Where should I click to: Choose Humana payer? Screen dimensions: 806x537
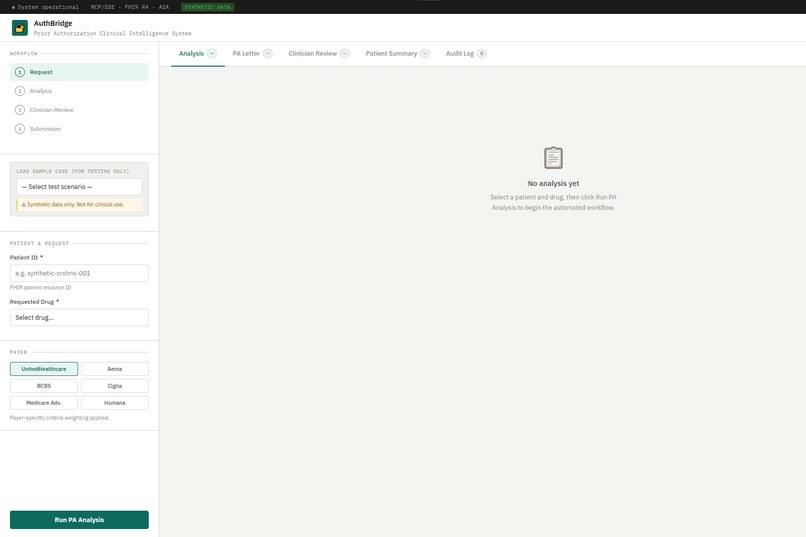pyautogui.click(x=115, y=403)
